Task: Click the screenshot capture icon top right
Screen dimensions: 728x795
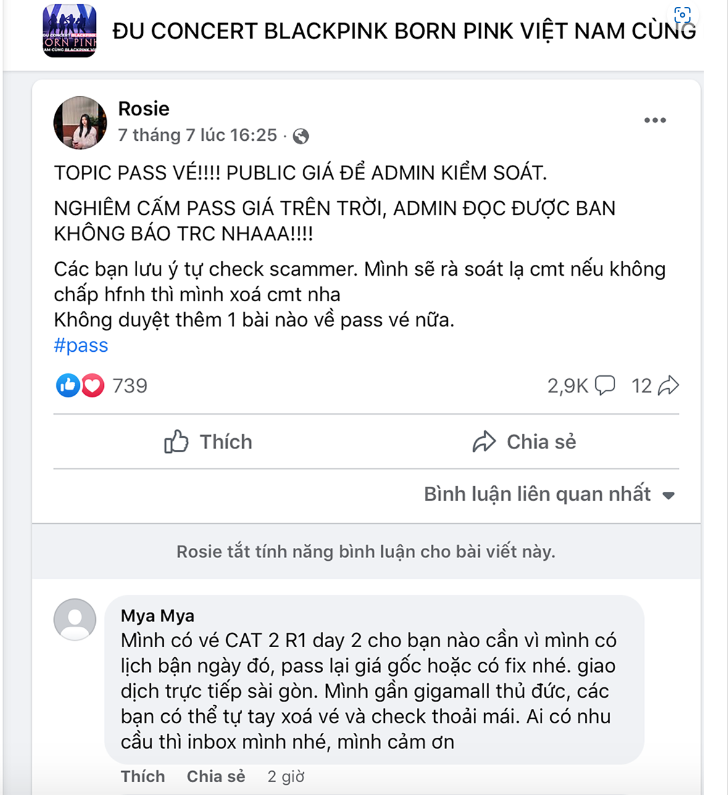Action: click(x=682, y=16)
